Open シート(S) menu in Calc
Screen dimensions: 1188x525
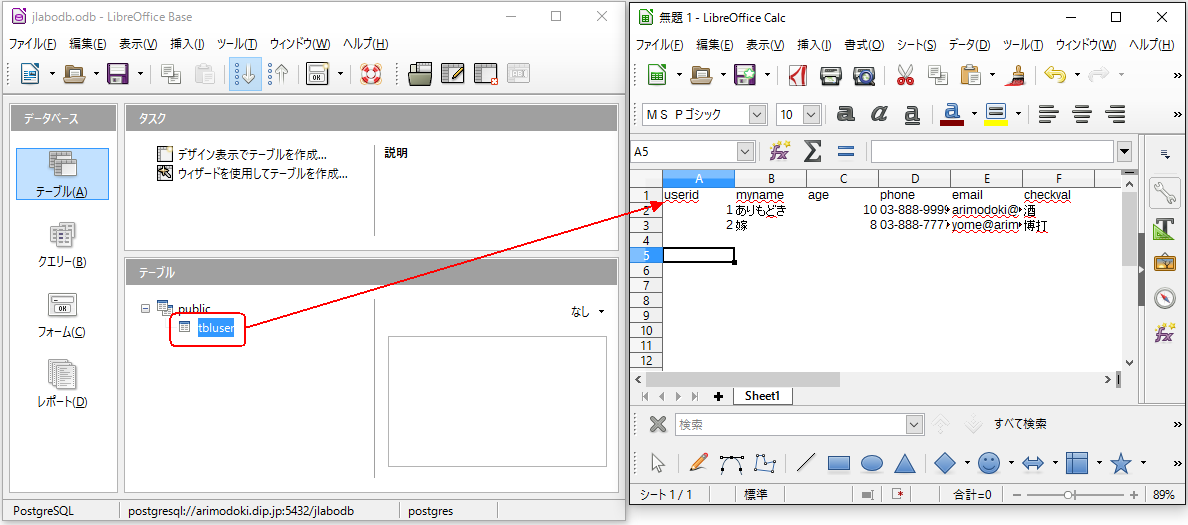[916, 45]
